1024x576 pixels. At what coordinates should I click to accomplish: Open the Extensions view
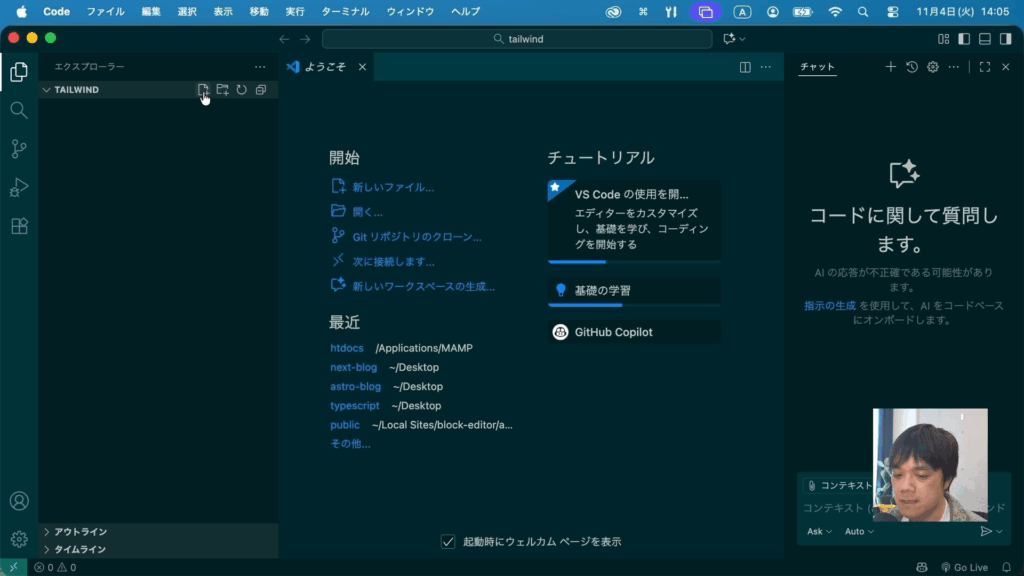19,226
